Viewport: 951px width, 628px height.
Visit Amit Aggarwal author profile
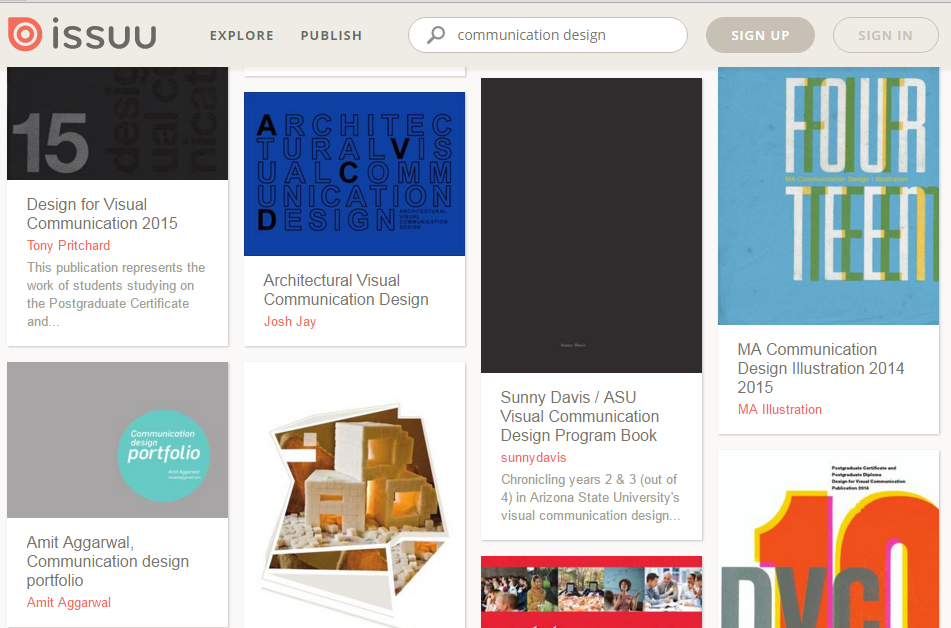(68, 602)
